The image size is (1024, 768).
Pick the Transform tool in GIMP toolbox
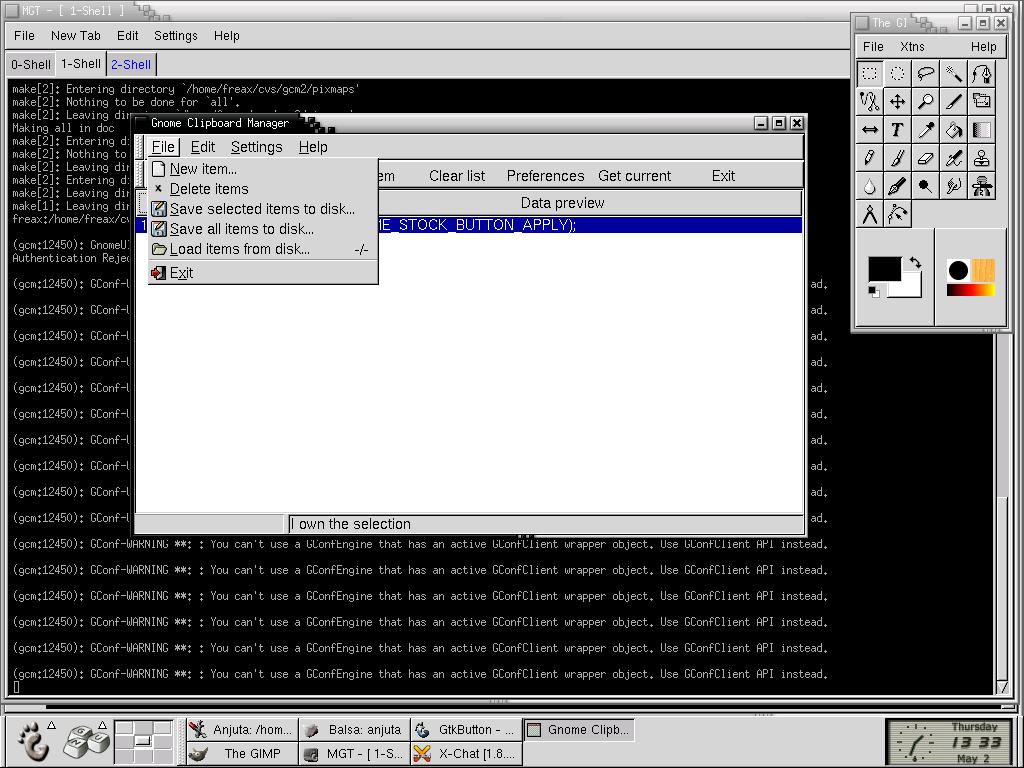click(x=982, y=101)
